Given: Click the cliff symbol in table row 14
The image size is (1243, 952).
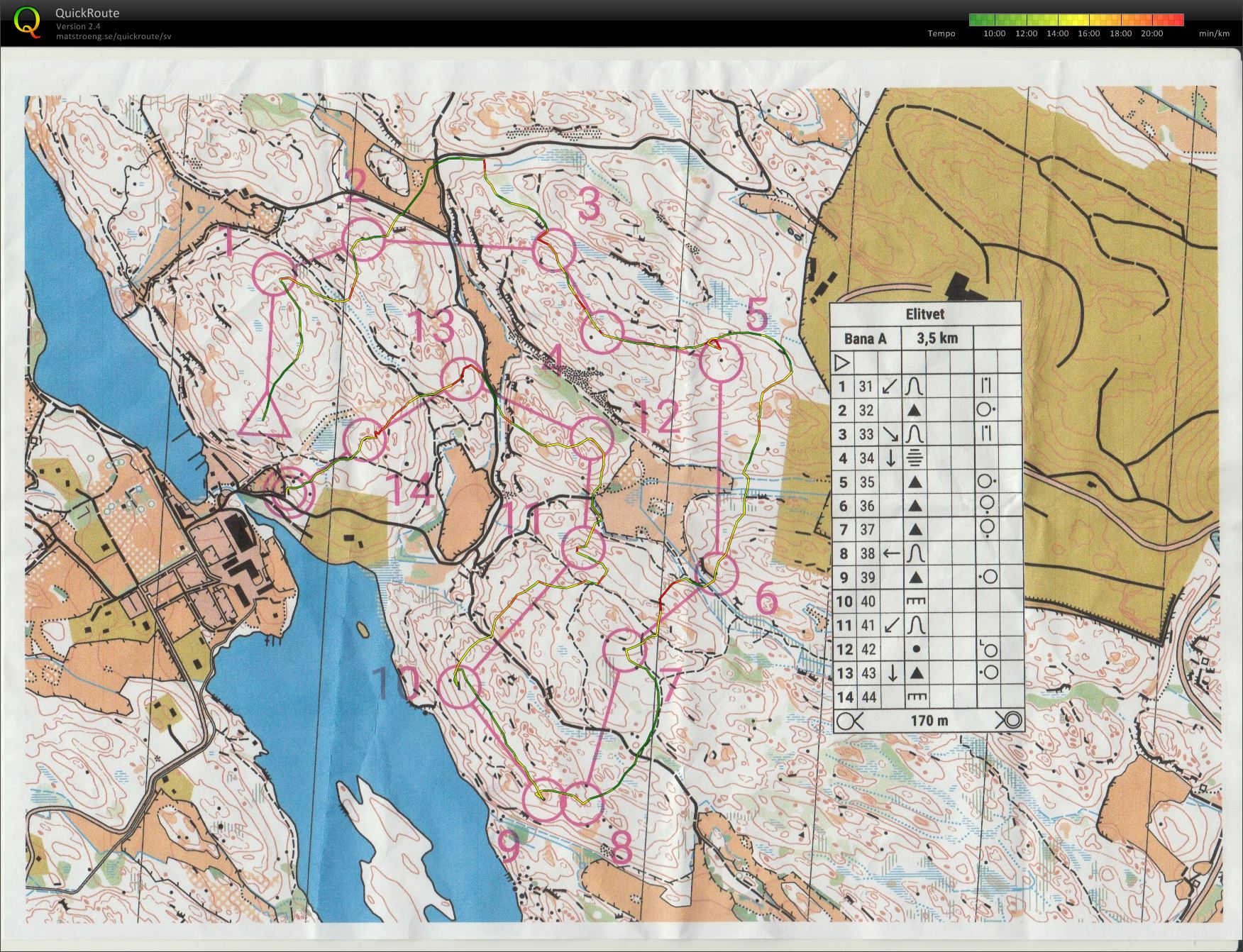Looking at the screenshot, I should click(x=916, y=697).
